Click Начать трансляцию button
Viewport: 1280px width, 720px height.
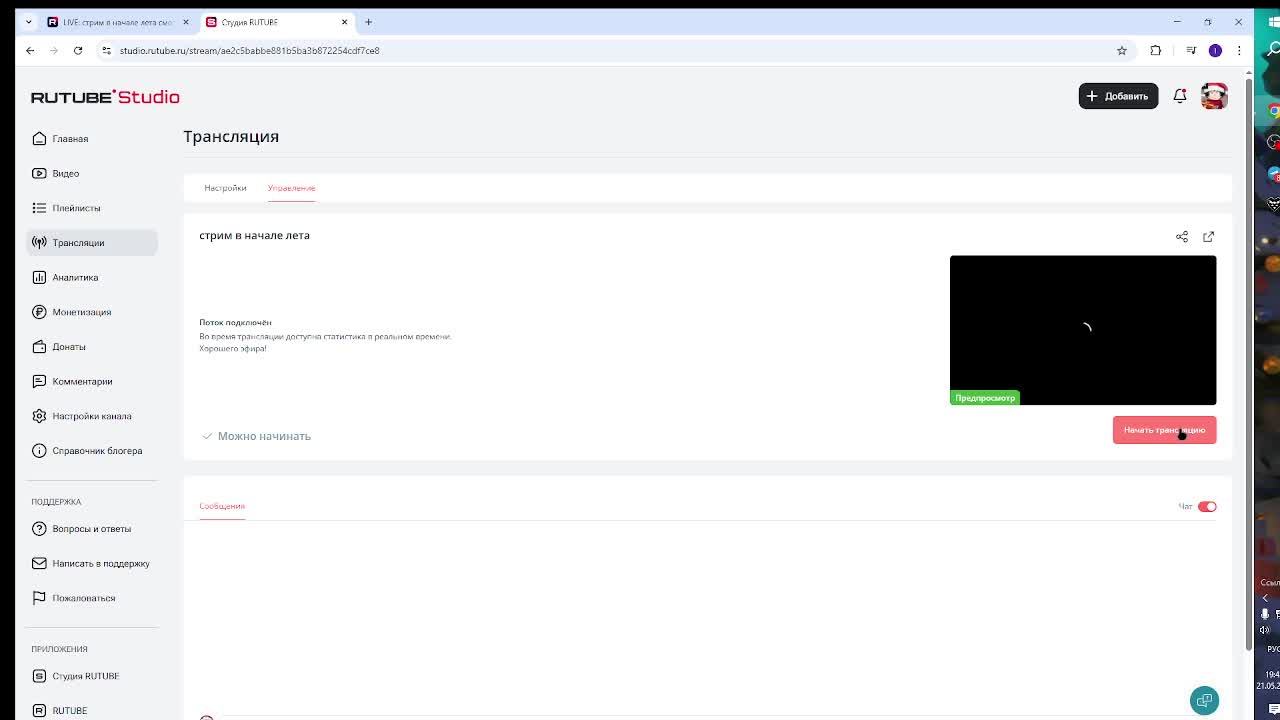[1164, 430]
